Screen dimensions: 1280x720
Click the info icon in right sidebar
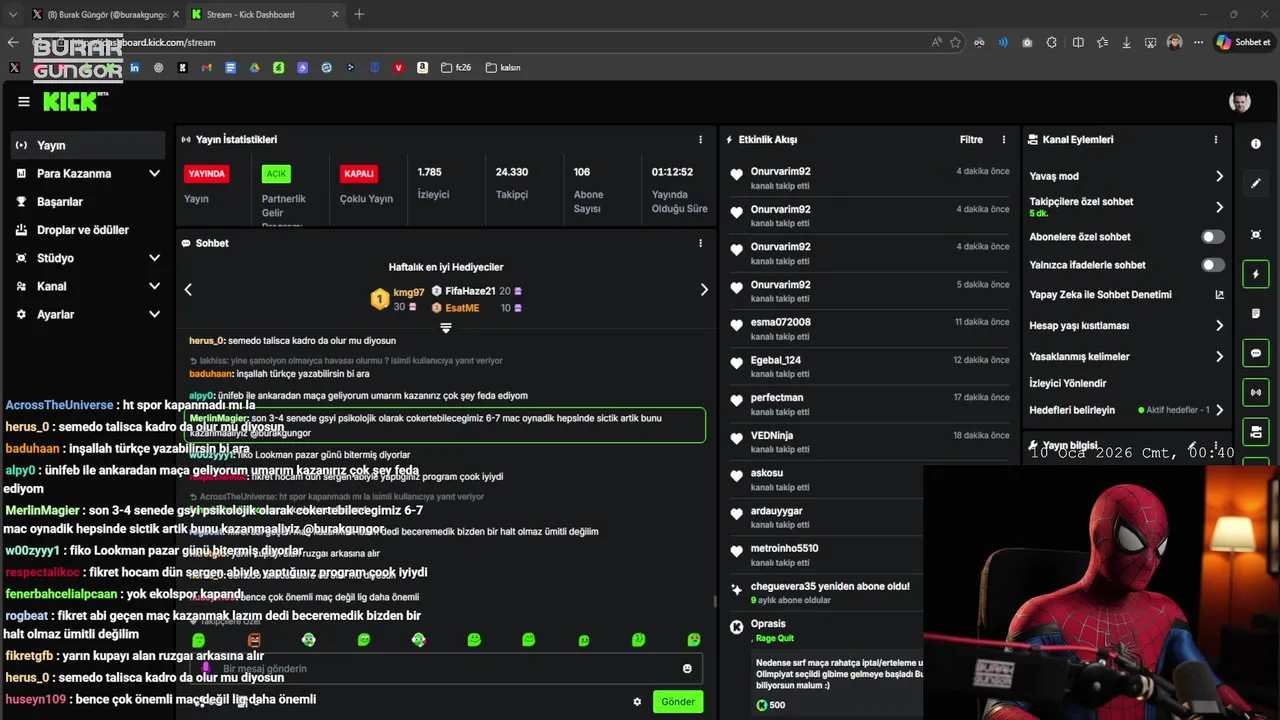point(1256,144)
